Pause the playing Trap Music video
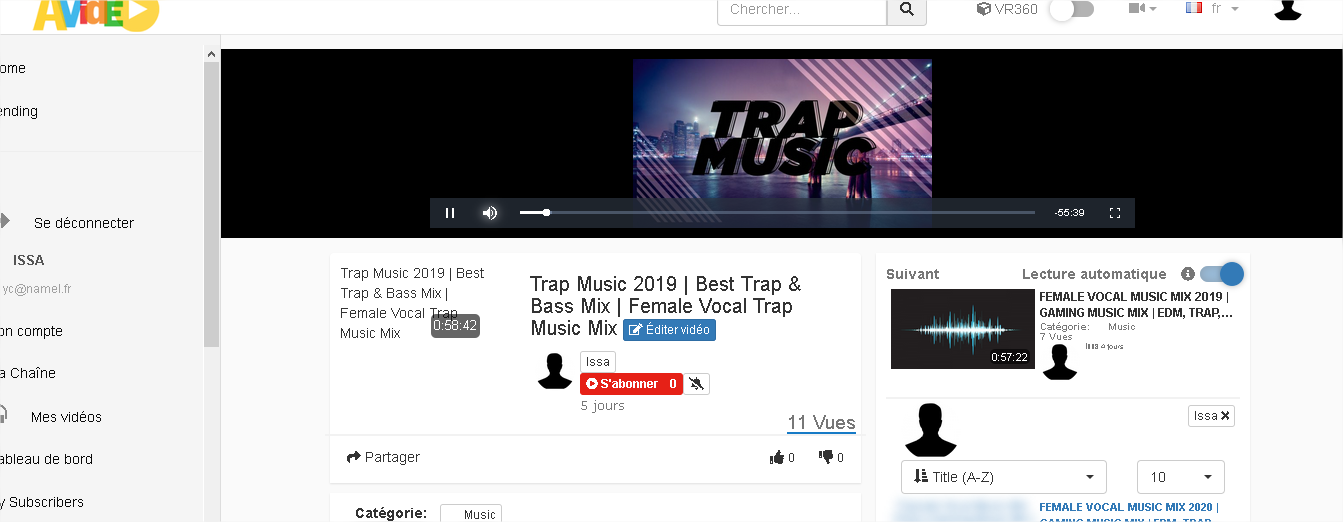Image resolution: width=1343 pixels, height=522 pixels. 450,213
